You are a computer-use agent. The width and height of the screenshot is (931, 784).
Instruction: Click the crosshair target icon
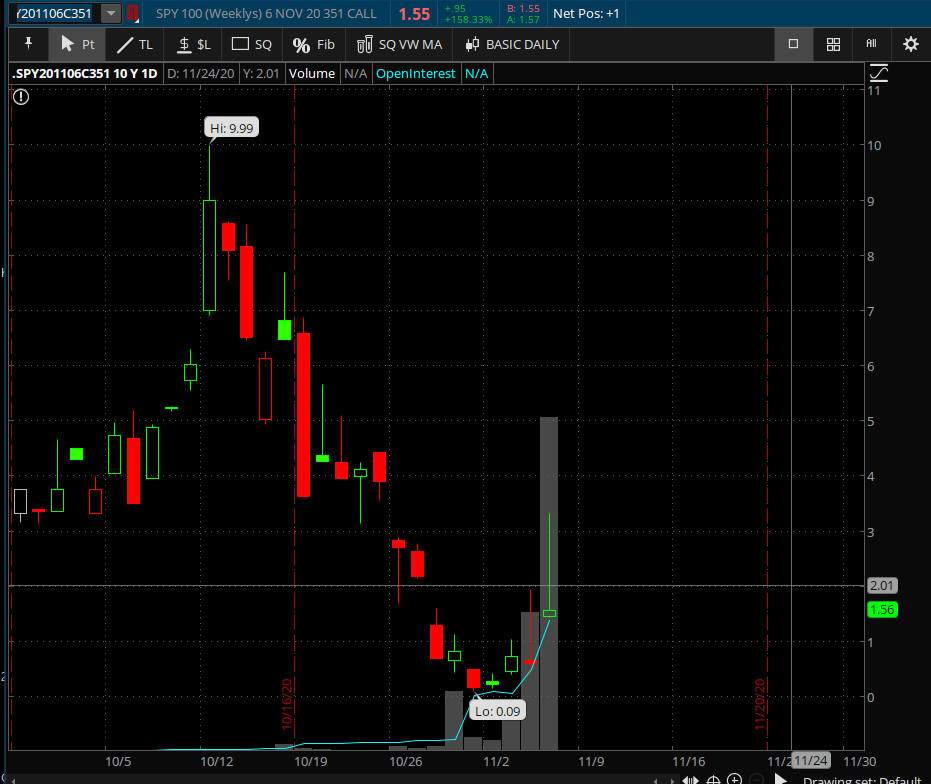pos(713,780)
